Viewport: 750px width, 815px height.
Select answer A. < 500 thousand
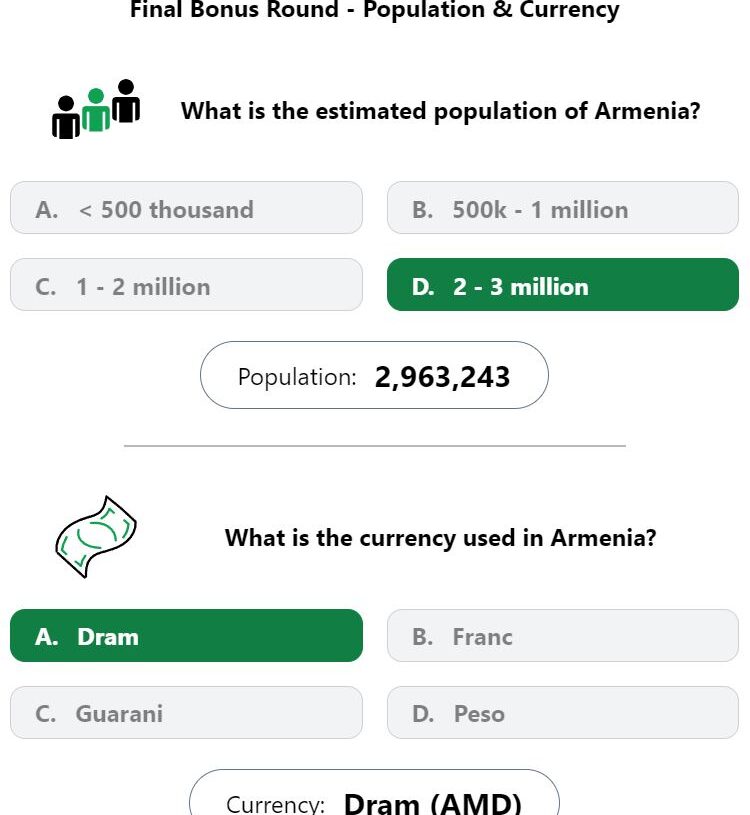(186, 208)
